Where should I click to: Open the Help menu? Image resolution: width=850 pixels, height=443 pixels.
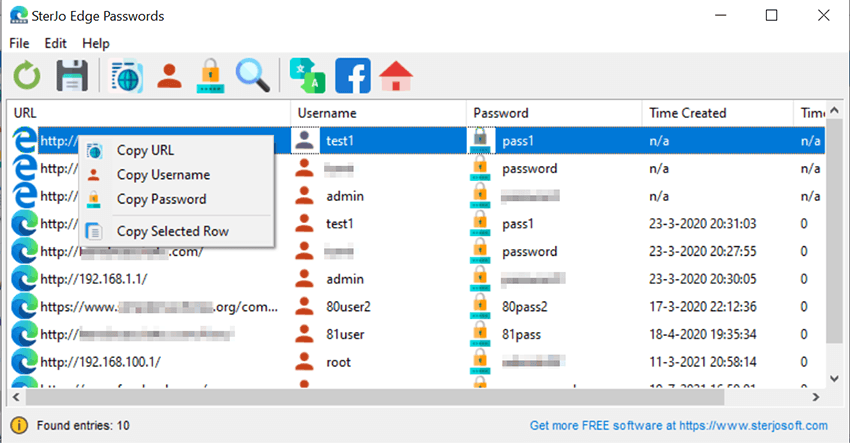96,43
